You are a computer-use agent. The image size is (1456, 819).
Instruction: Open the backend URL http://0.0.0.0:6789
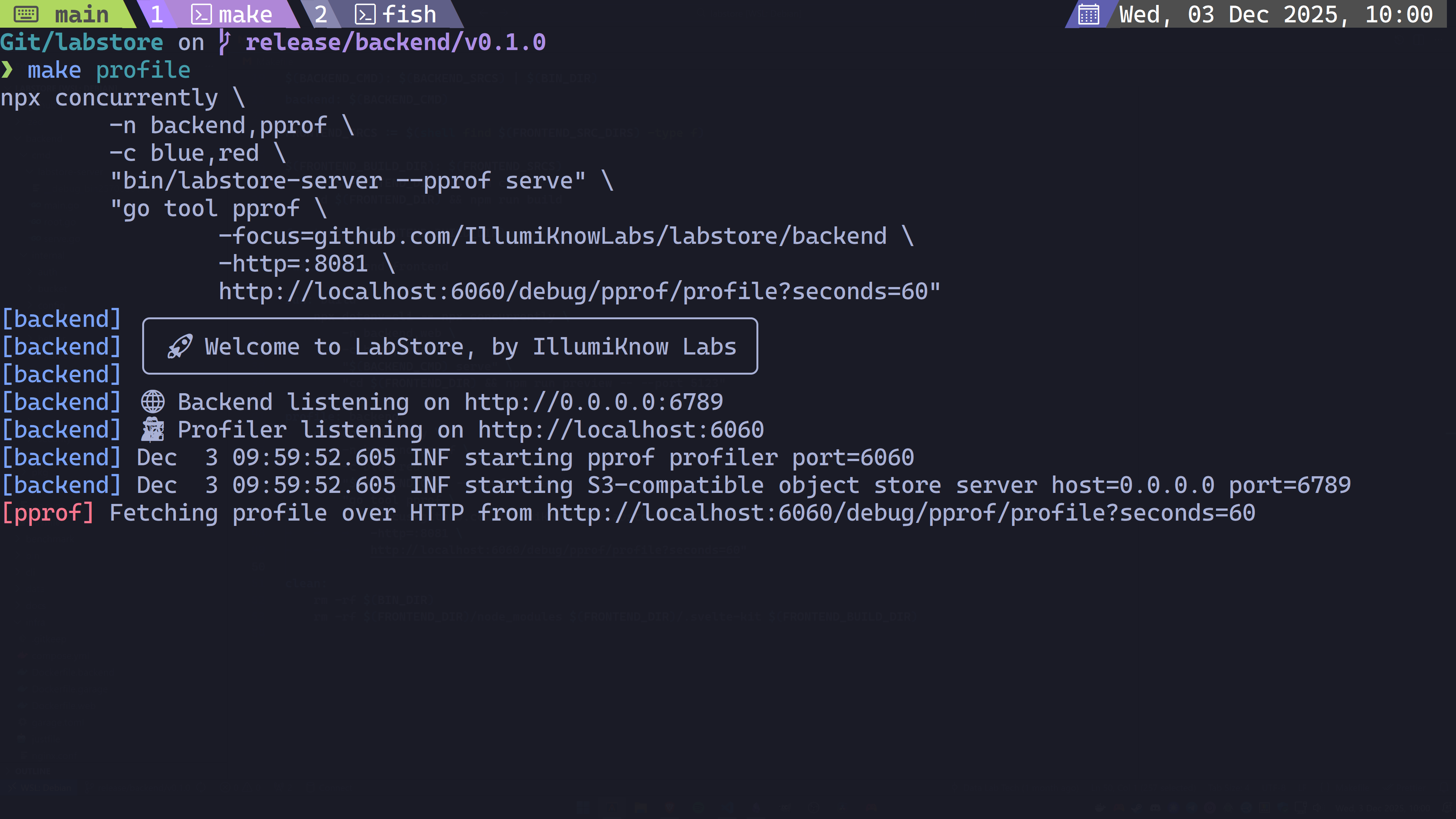pyautogui.click(x=593, y=402)
